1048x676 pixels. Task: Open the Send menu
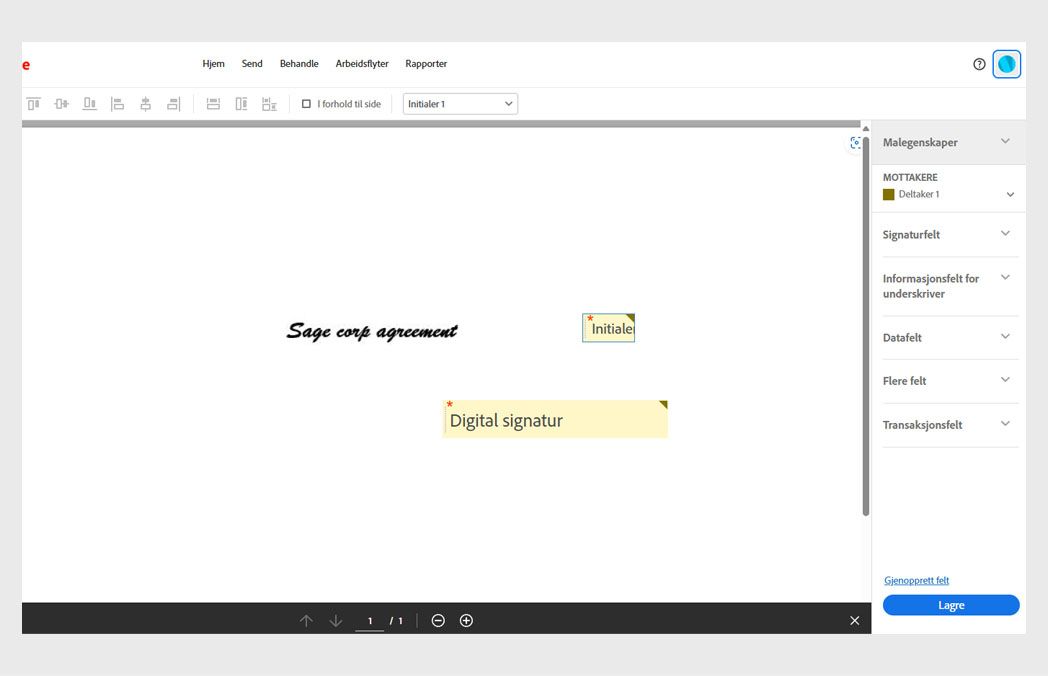click(x=252, y=64)
